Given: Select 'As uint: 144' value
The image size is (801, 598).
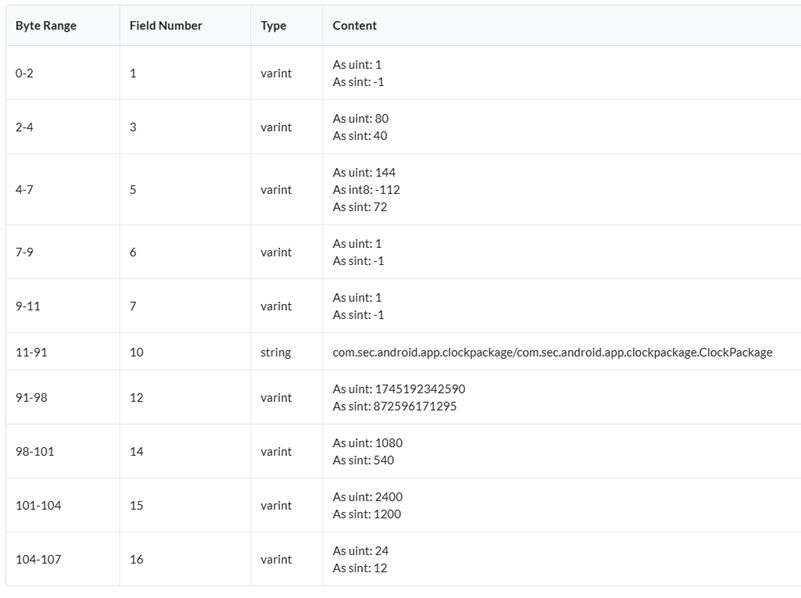Looking at the screenshot, I should tap(364, 172).
